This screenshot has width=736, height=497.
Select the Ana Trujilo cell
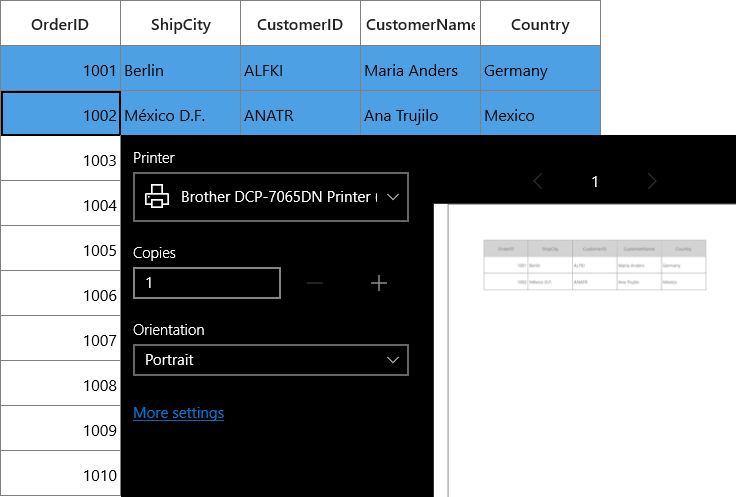point(421,114)
